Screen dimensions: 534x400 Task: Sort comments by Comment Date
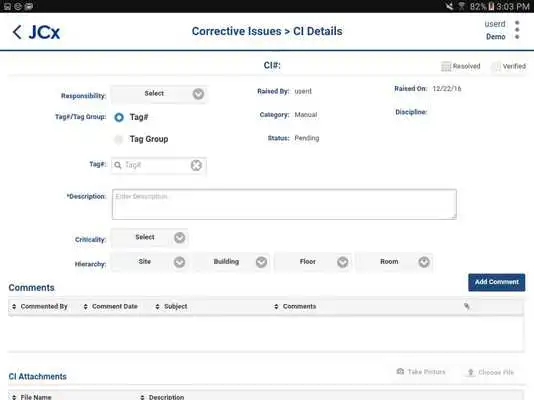coord(110,306)
